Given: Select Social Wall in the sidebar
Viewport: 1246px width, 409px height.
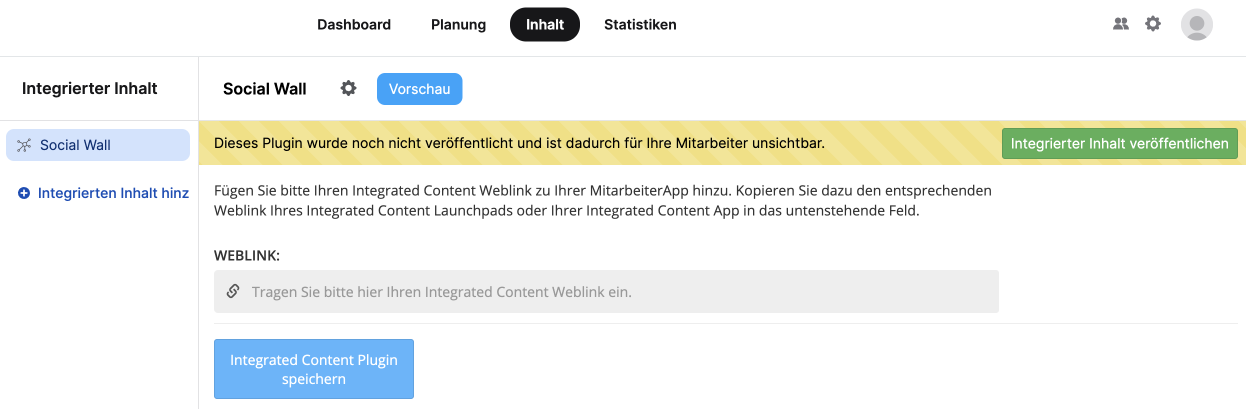Looking at the screenshot, I should 98,145.
